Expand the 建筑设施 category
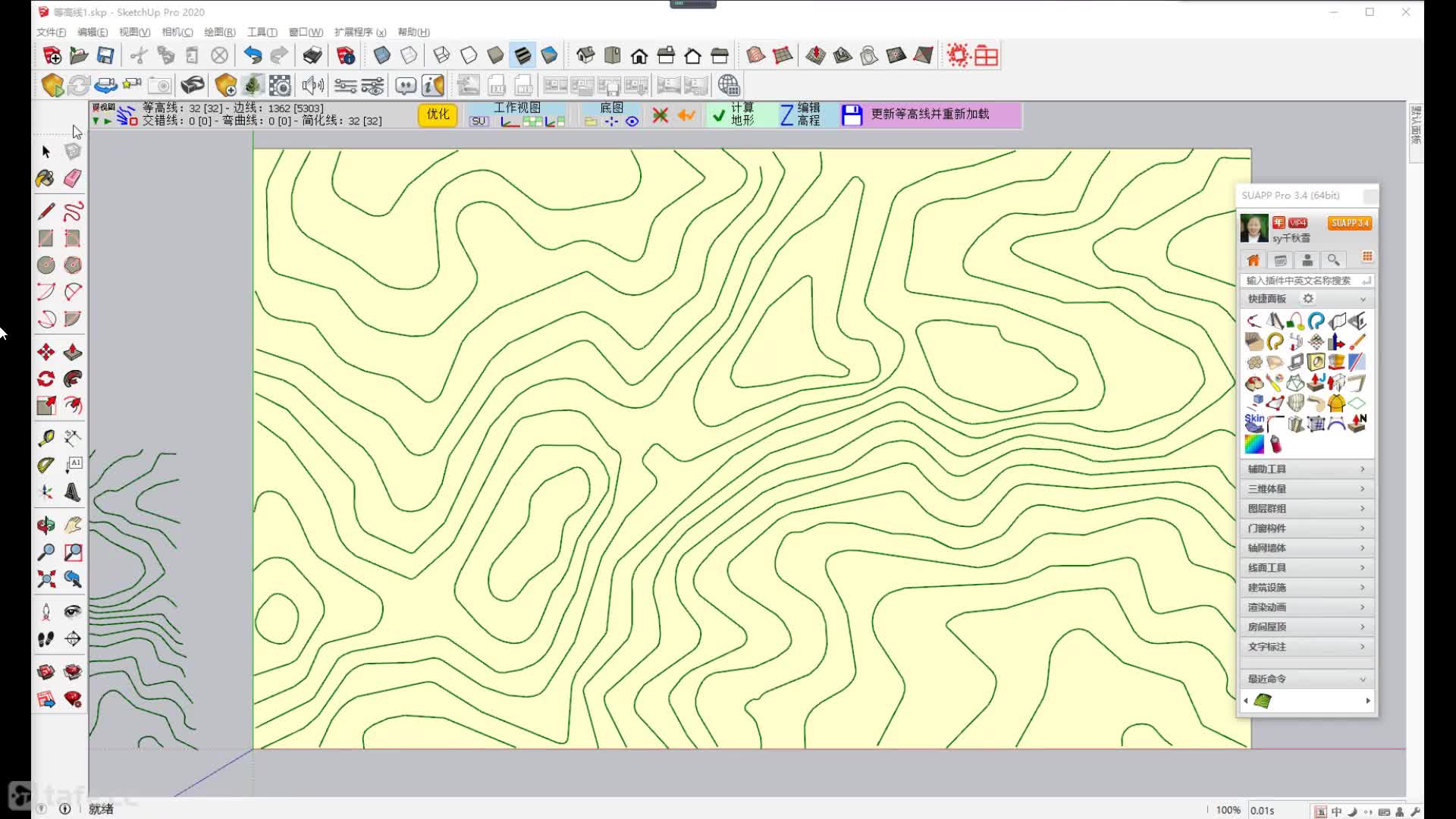This screenshot has height=819, width=1456. [1306, 587]
